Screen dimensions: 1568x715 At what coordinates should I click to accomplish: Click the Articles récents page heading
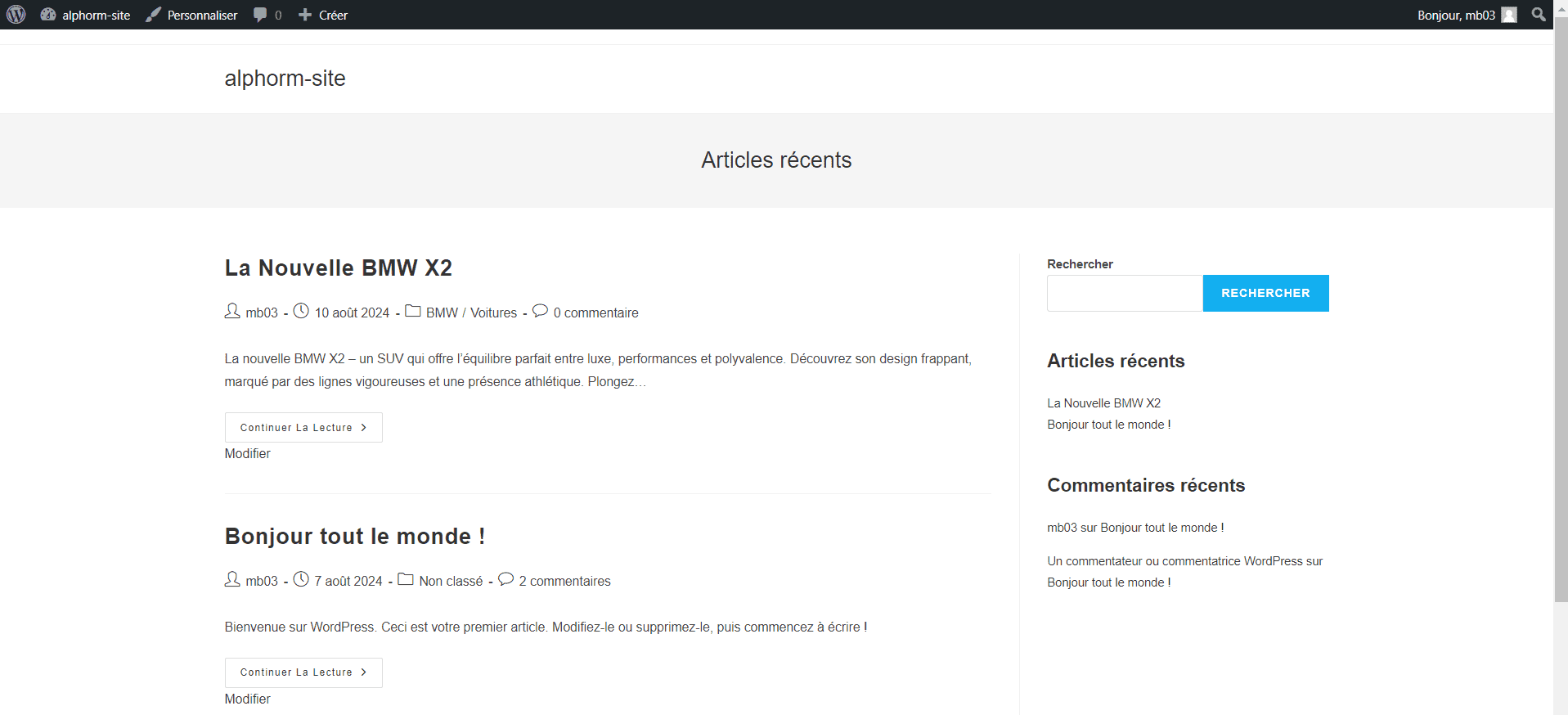pos(776,160)
